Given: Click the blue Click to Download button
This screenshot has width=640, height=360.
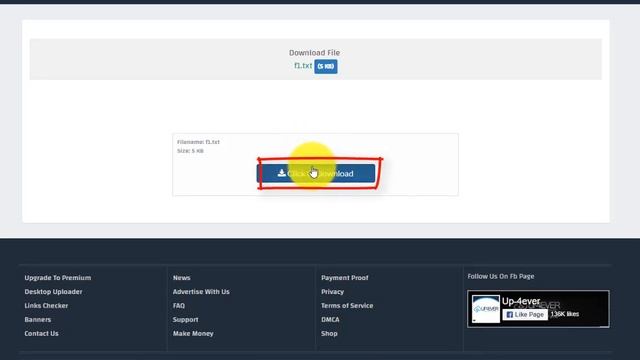Looking at the screenshot, I should click(x=316, y=173).
